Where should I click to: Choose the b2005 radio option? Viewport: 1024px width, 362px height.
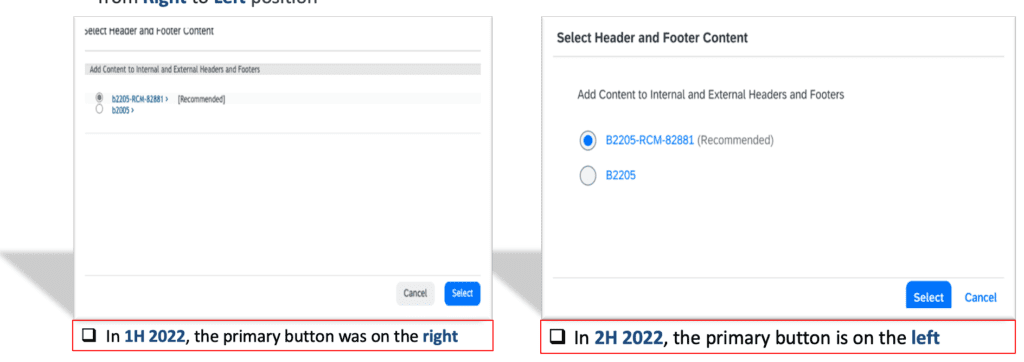point(99,110)
